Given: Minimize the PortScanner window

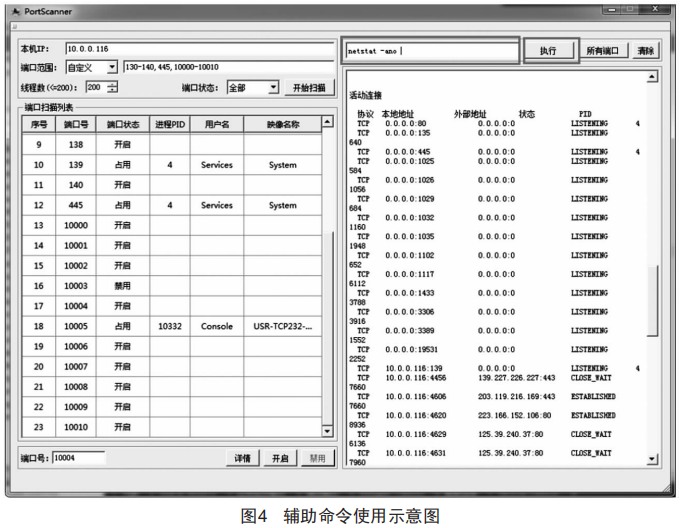Looking at the screenshot, I should (614, 8).
